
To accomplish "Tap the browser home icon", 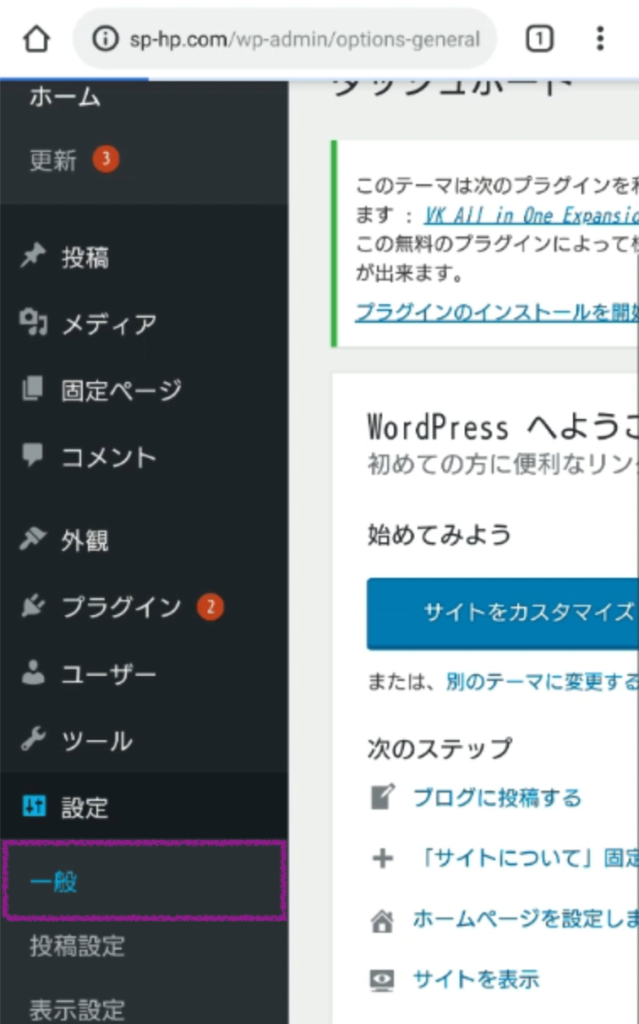I will point(36,39).
